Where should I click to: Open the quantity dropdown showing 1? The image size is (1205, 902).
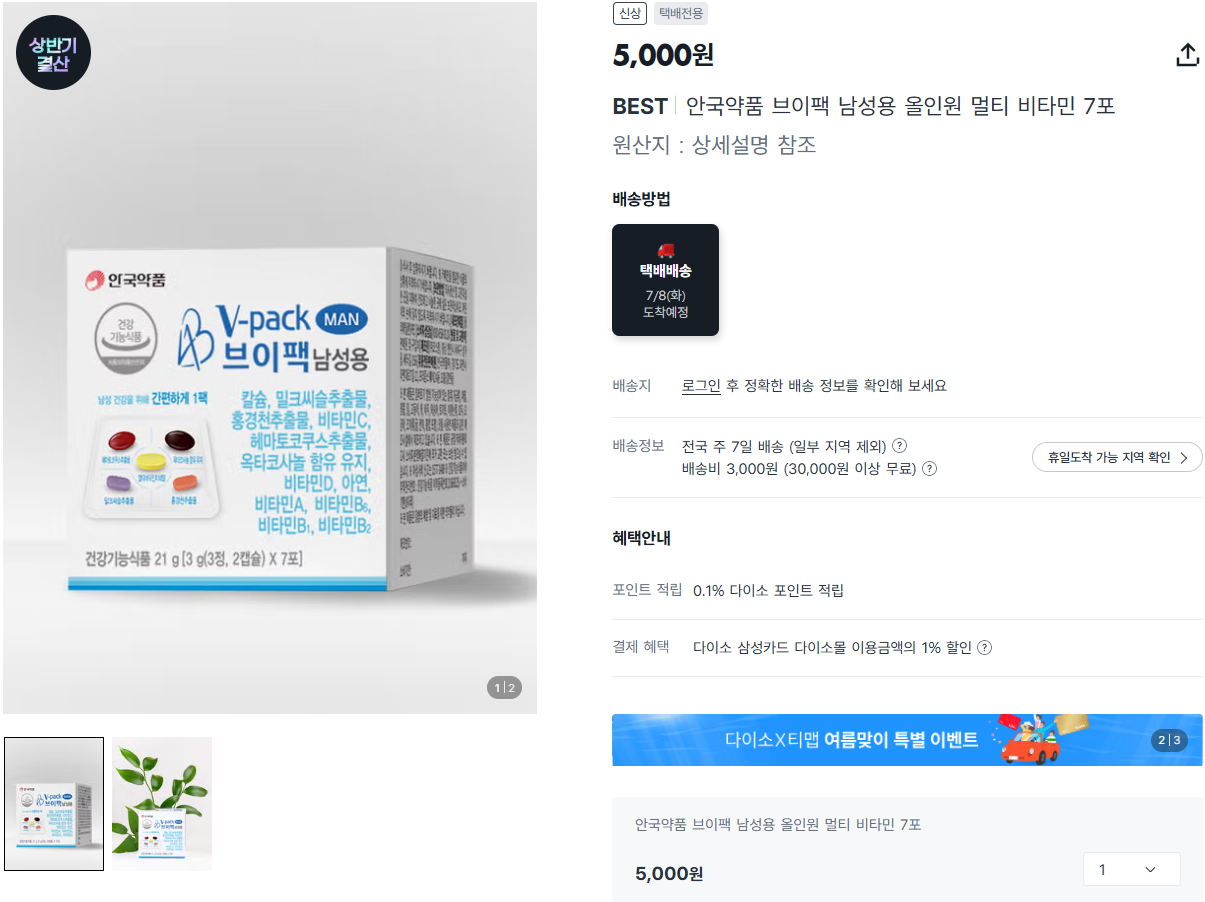tap(1131, 869)
